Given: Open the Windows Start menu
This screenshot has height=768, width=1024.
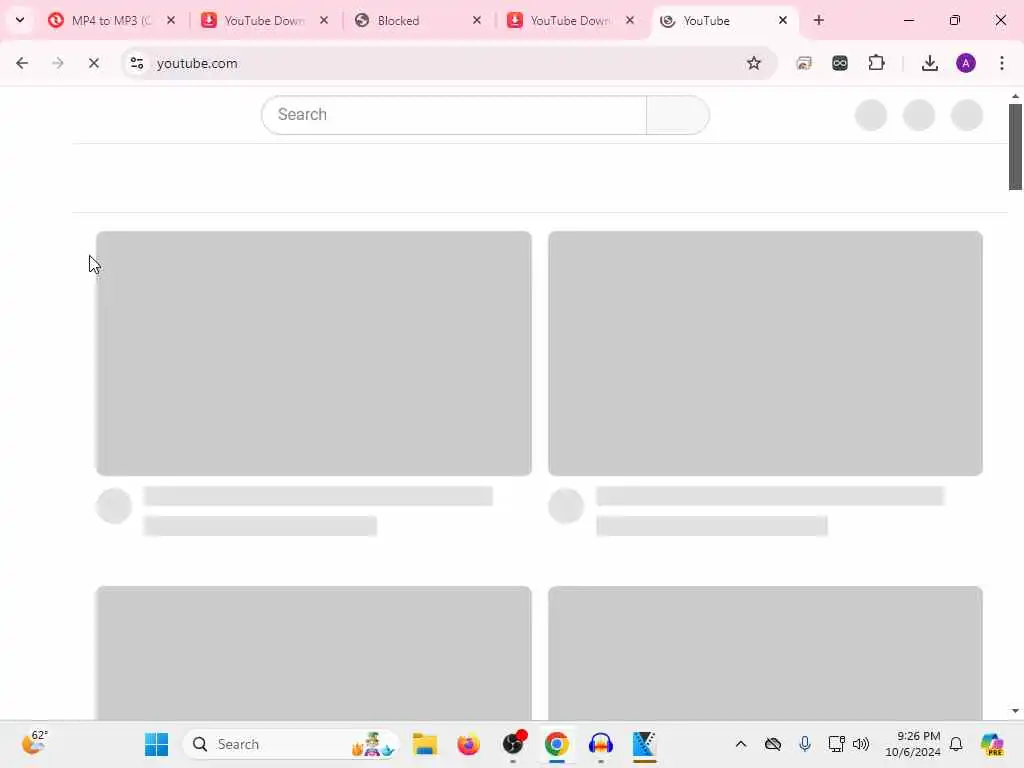Looking at the screenshot, I should click(156, 744).
